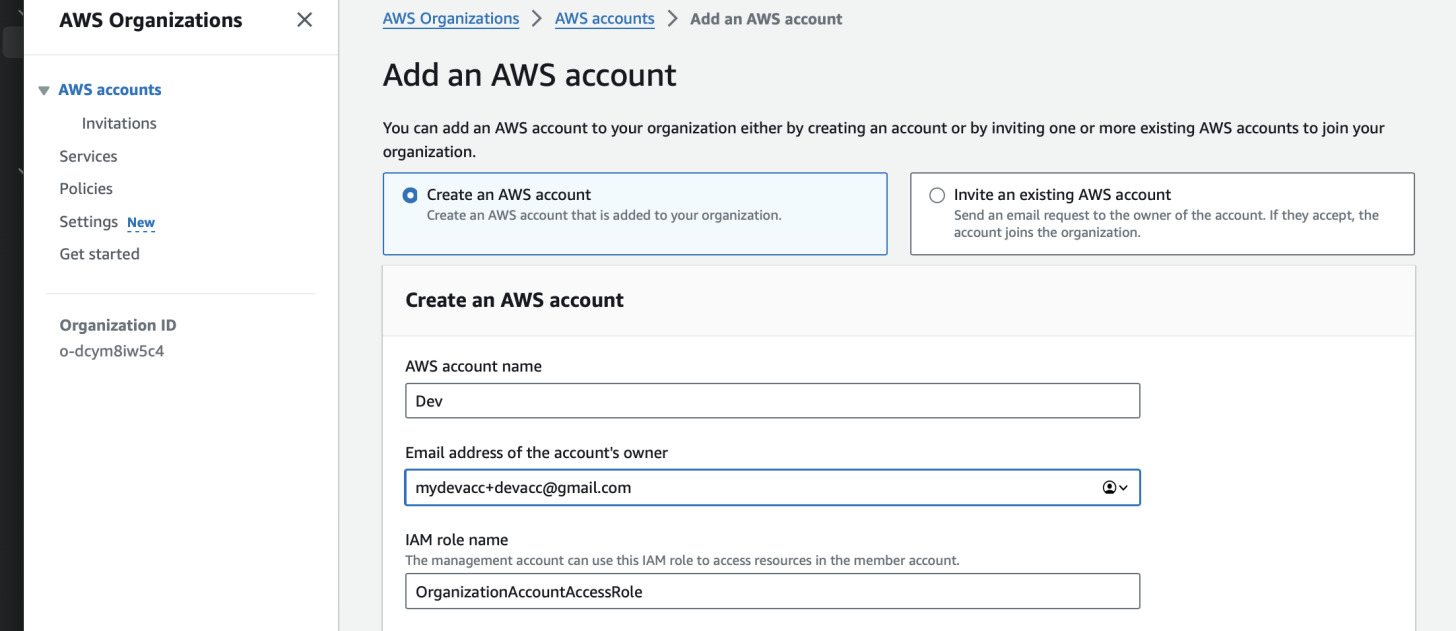Open Policies from the sidebar
The height and width of the screenshot is (631, 1456).
coord(86,188)
